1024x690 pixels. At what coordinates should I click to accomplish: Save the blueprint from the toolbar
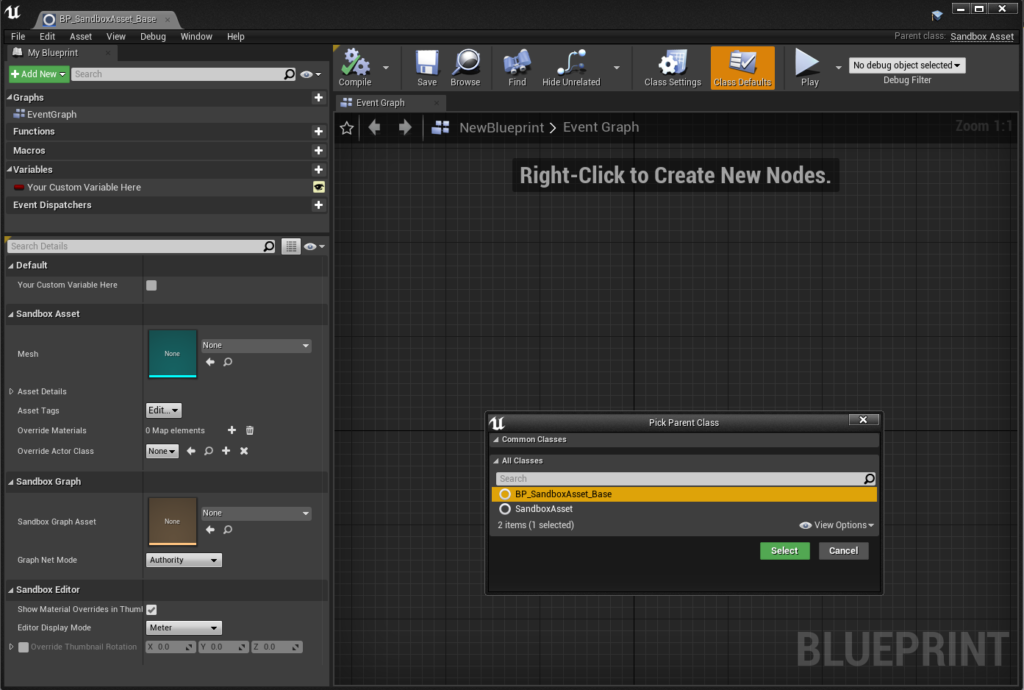[426, 68]
